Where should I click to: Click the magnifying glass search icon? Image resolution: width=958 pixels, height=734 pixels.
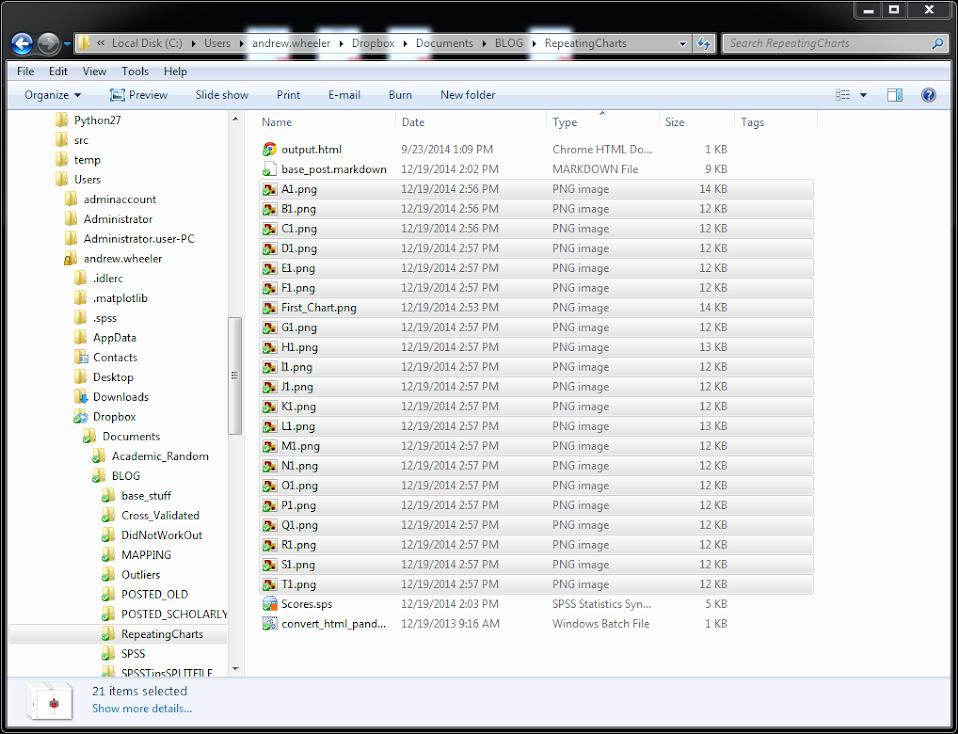point(938,43)
